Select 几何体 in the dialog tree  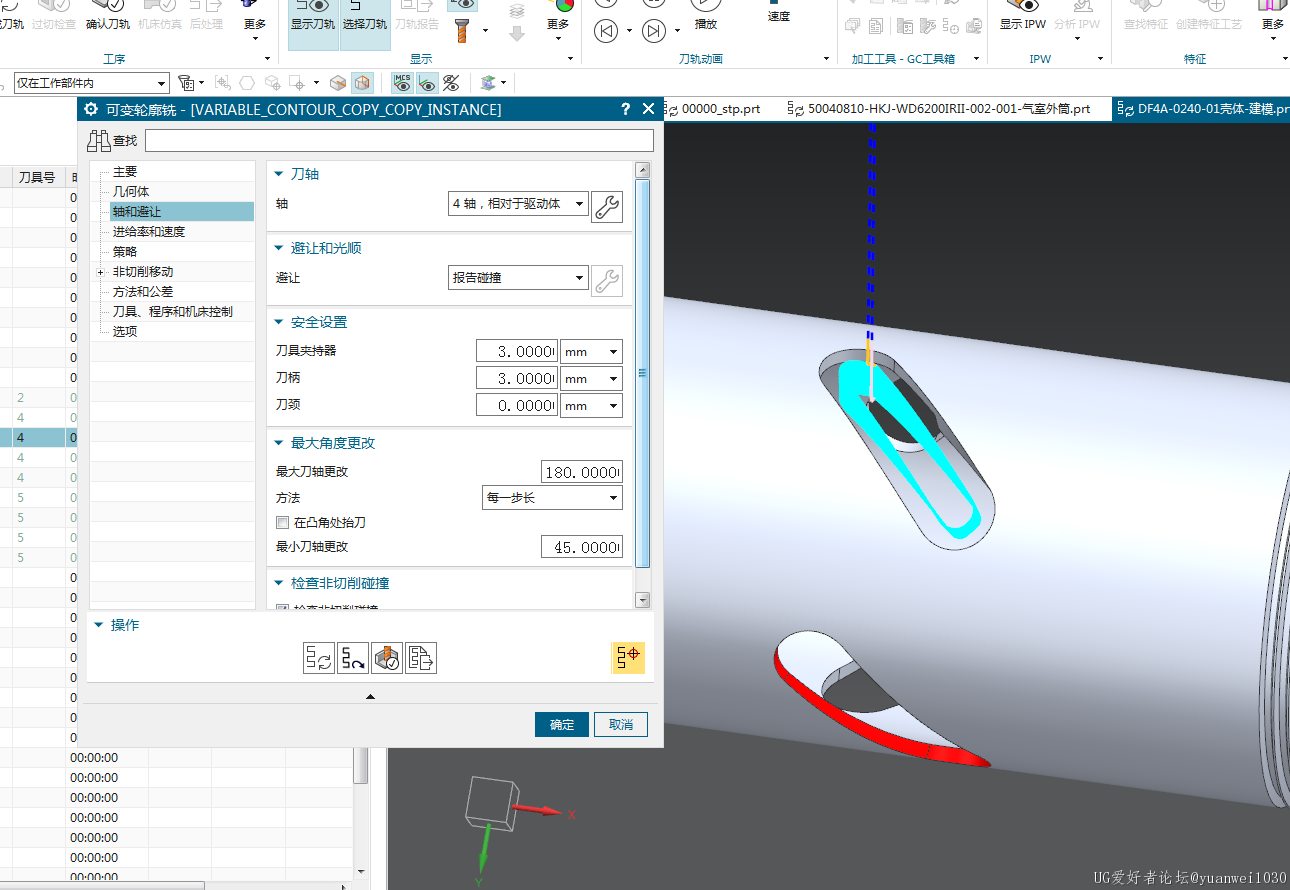[131, 192]
